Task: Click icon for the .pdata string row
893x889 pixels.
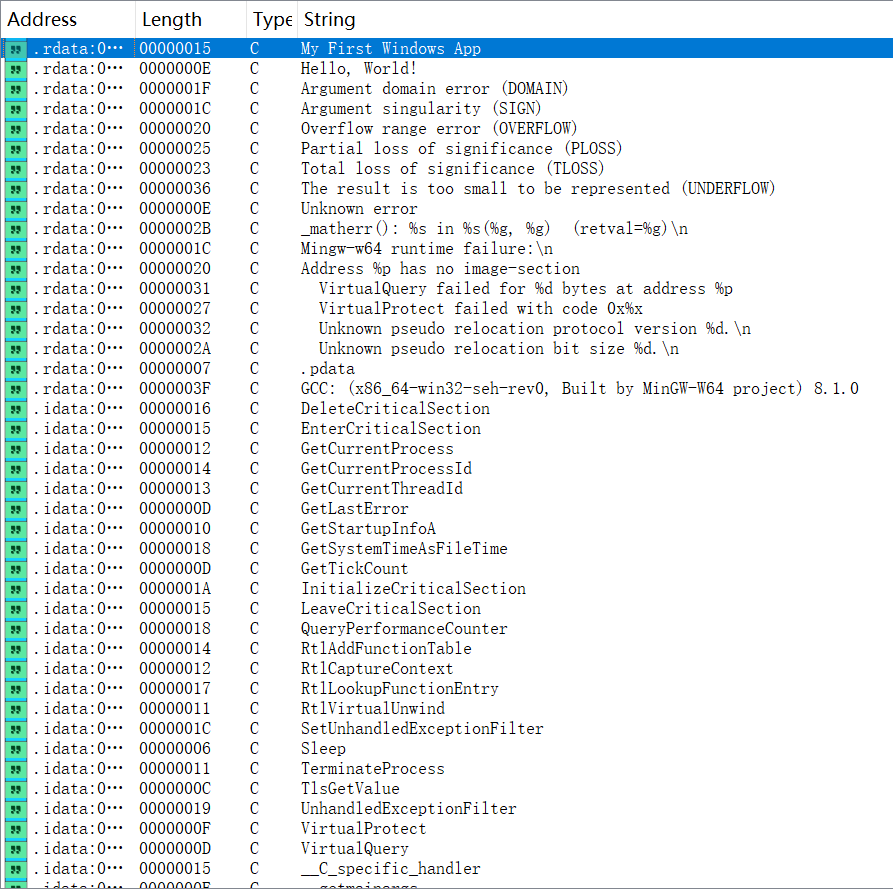Action: tap(16, 369)
